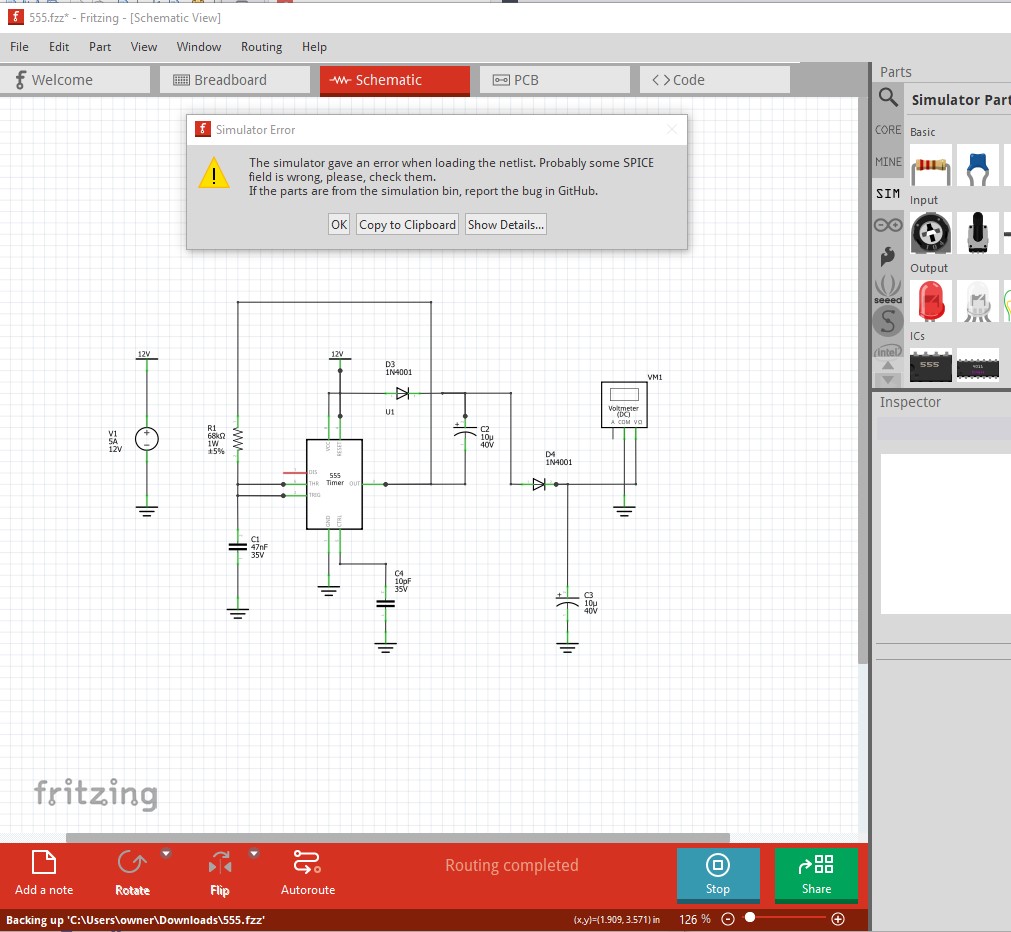Click the horizontal canvas scrollbar

click(x=398, y=838)
